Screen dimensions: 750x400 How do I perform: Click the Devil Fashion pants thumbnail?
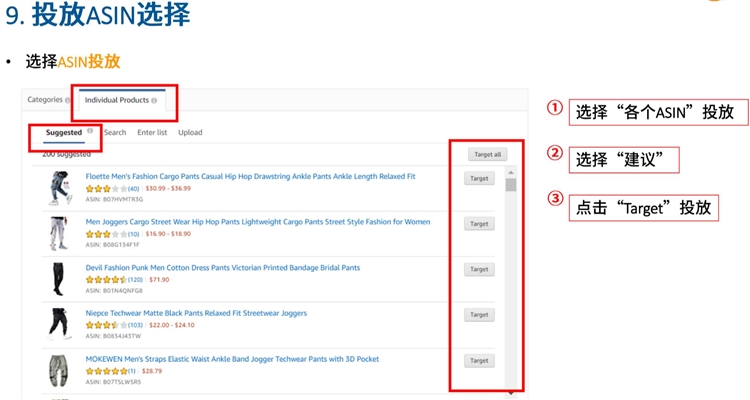point(58,279)
